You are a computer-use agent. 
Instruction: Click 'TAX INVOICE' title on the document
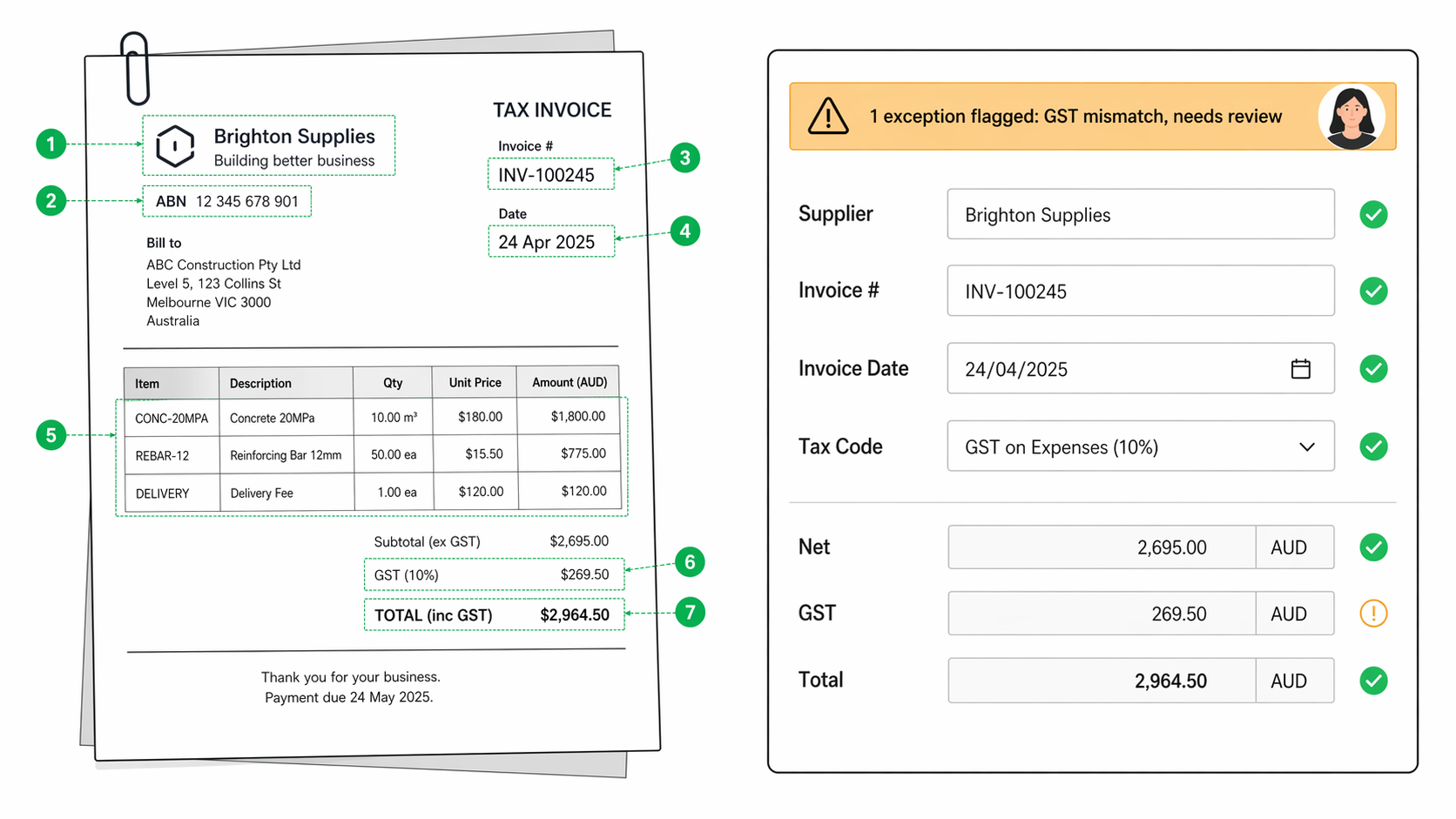[x=552, y=111]
